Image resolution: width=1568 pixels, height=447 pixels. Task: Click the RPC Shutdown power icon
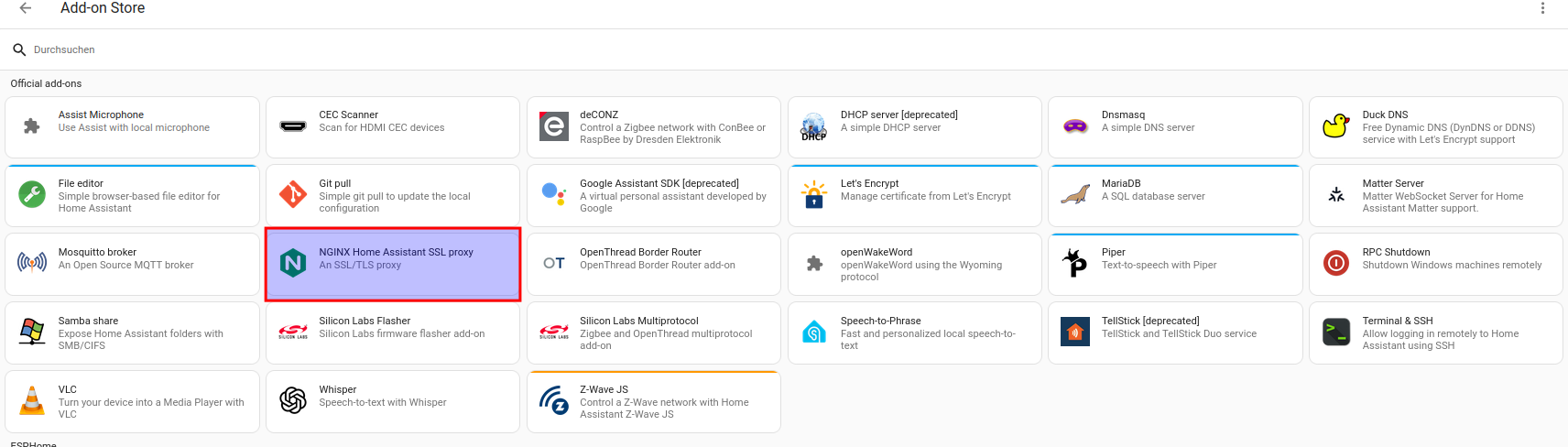click(1336, 264)
